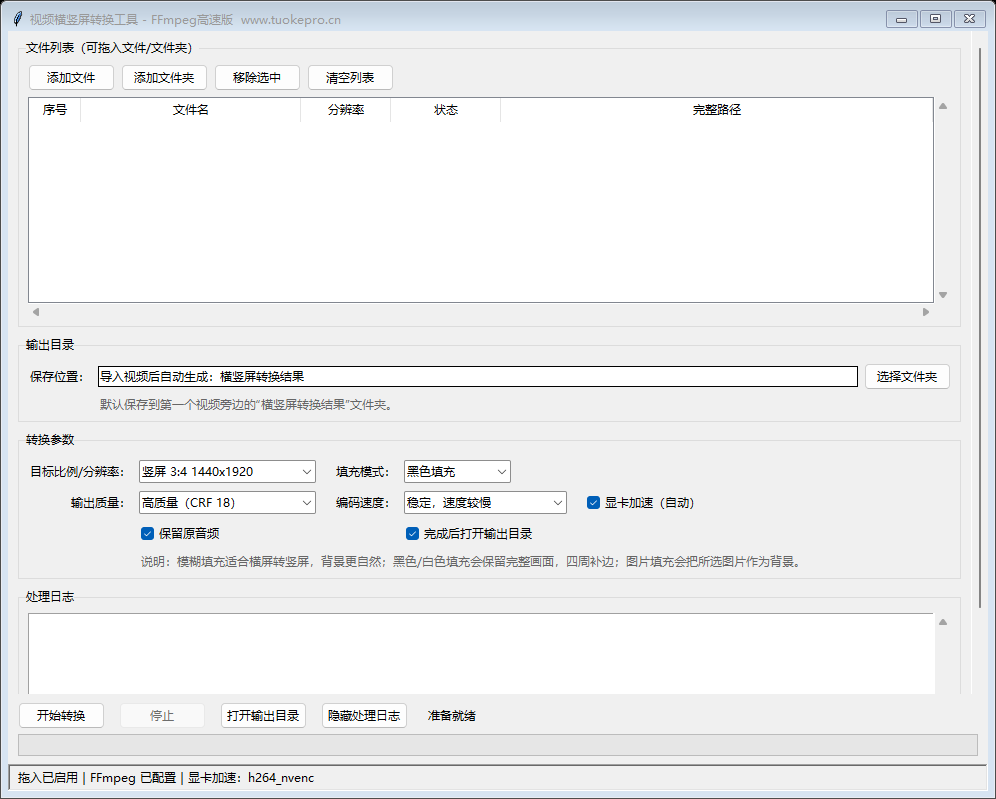Click the conversion progress bar

click(x=497, y=745)
